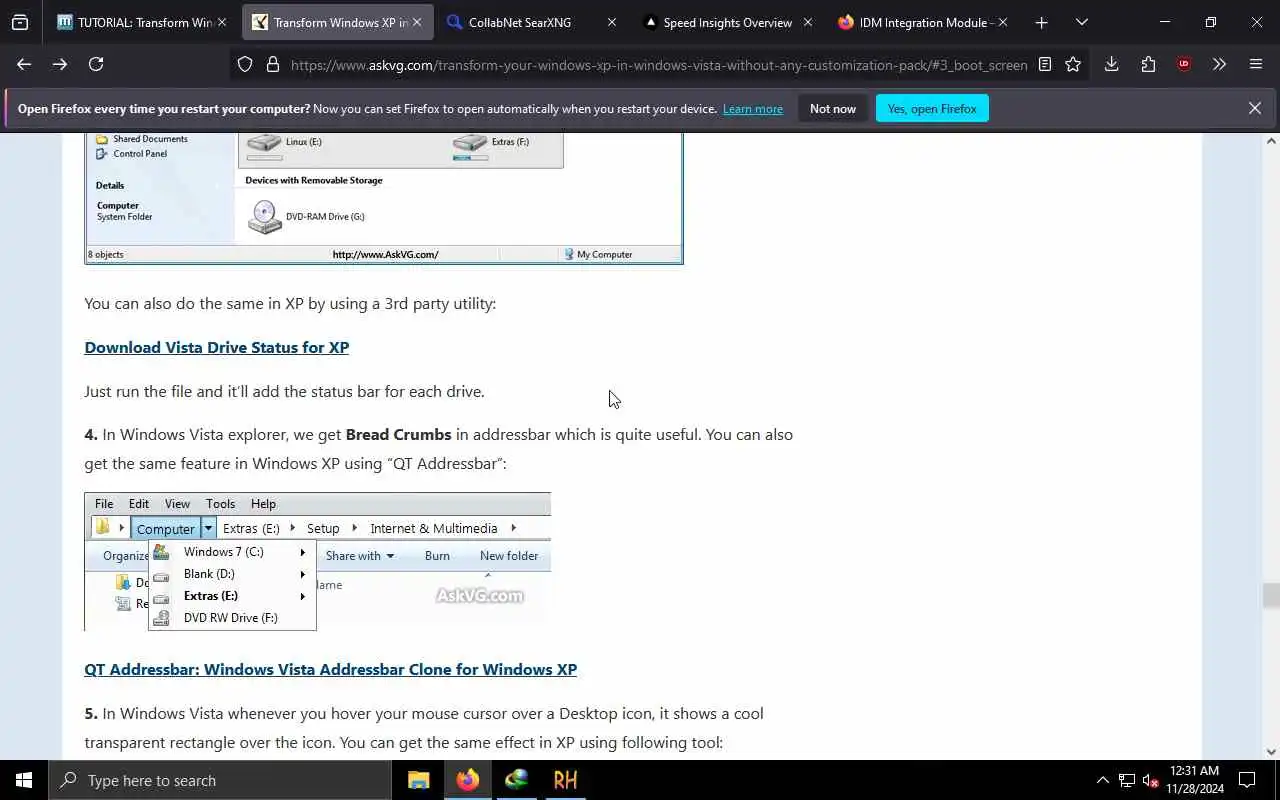Open Firefox application hamburger menu
The image size is (1280, 800).
click(1256, 64)
